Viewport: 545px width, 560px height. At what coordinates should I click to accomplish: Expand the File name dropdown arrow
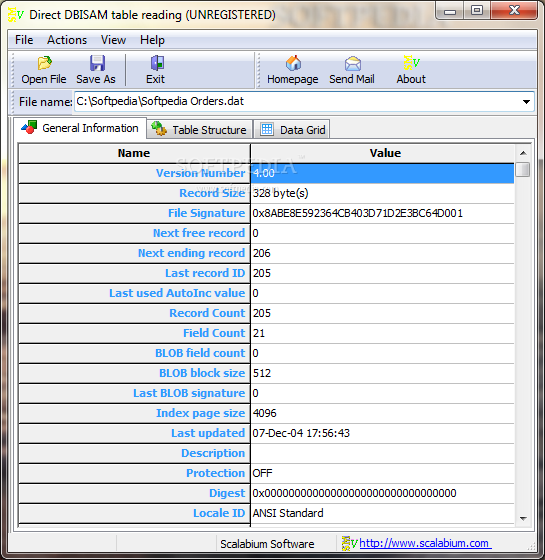click(526, 101)
